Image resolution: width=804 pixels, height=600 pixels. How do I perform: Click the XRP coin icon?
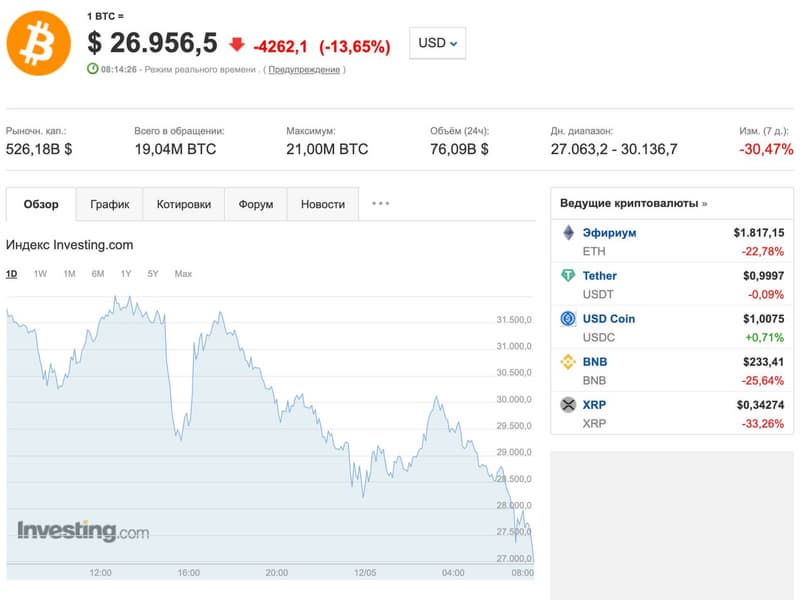[x=568, y=405]
